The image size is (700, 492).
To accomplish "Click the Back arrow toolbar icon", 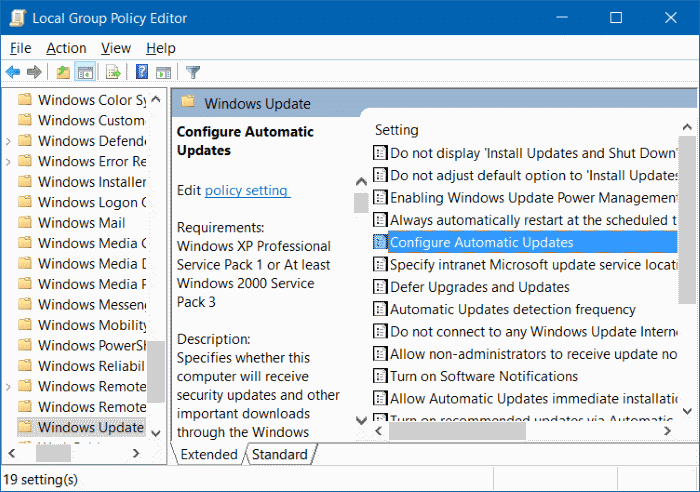I will click(x=13, y=72).
